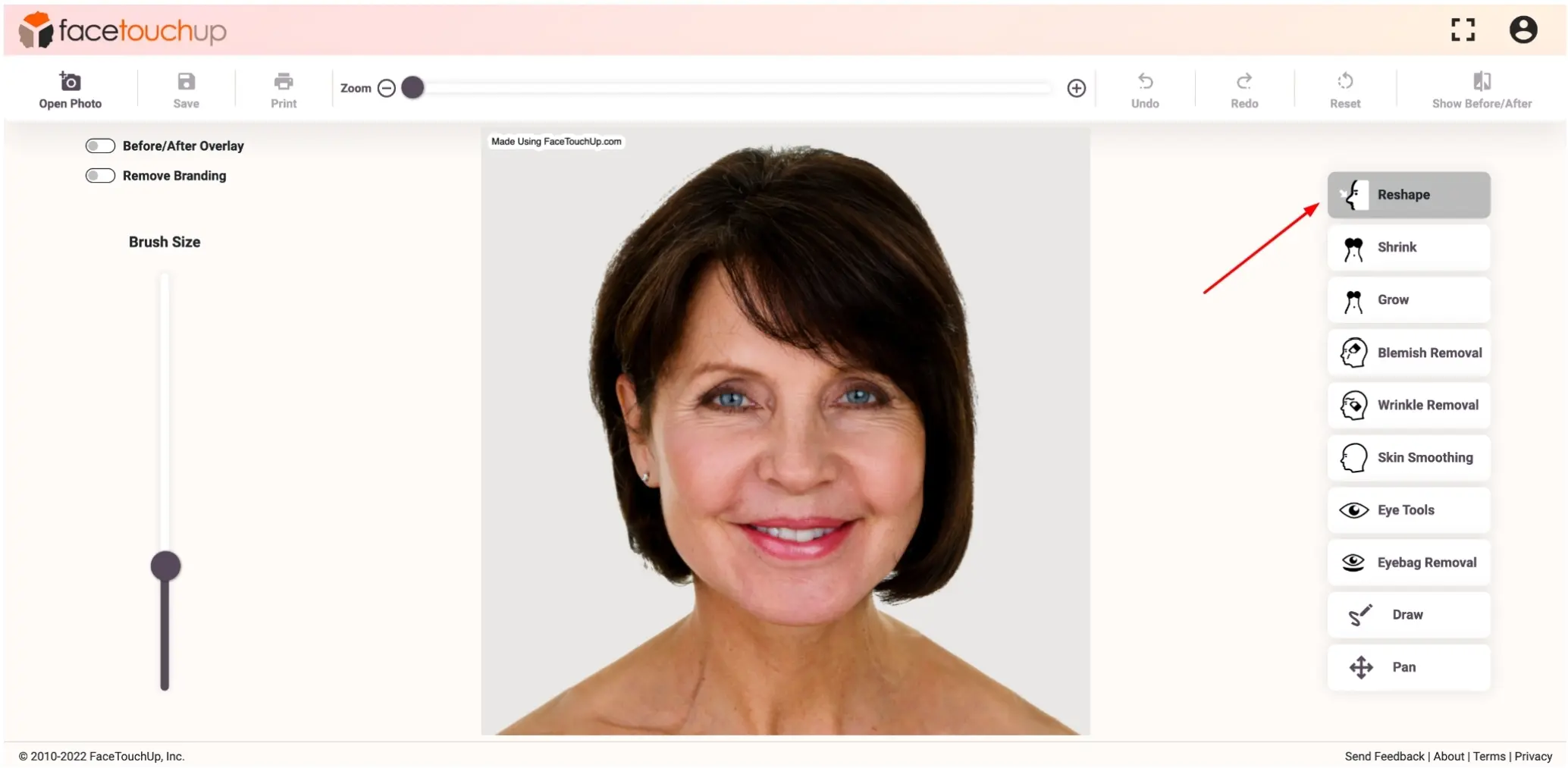
Task: Click the Show Before/After toolbar button
Action: coord(1481,88)
